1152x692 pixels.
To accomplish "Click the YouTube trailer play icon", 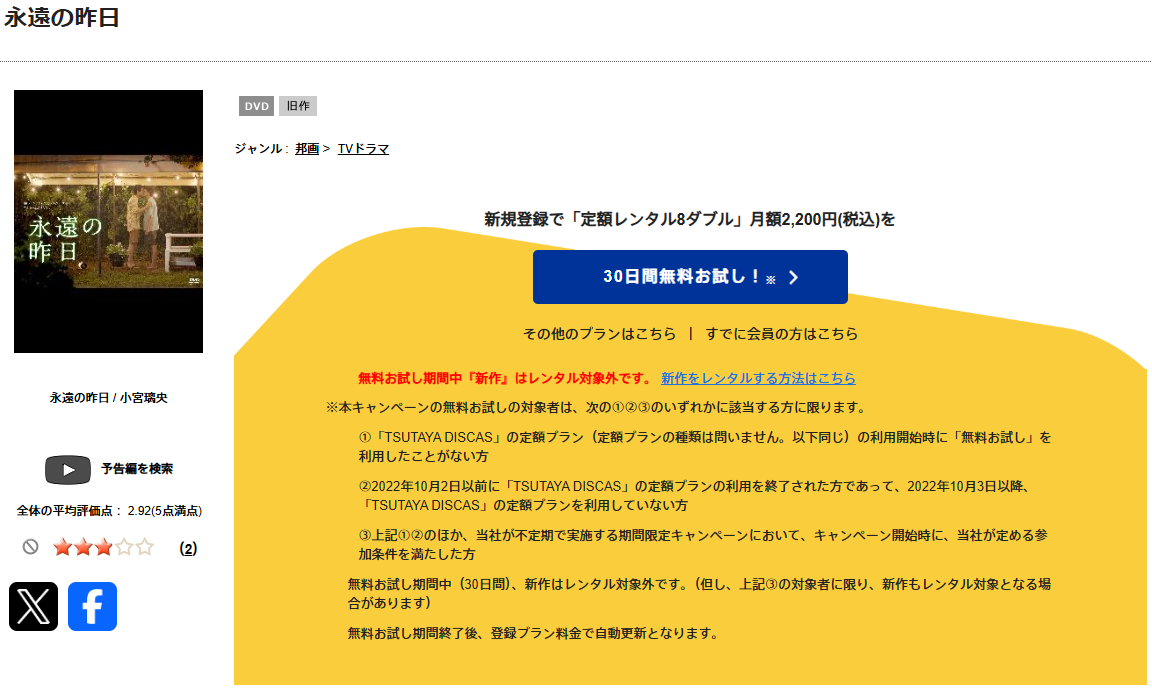I will [x=68, y=469].
